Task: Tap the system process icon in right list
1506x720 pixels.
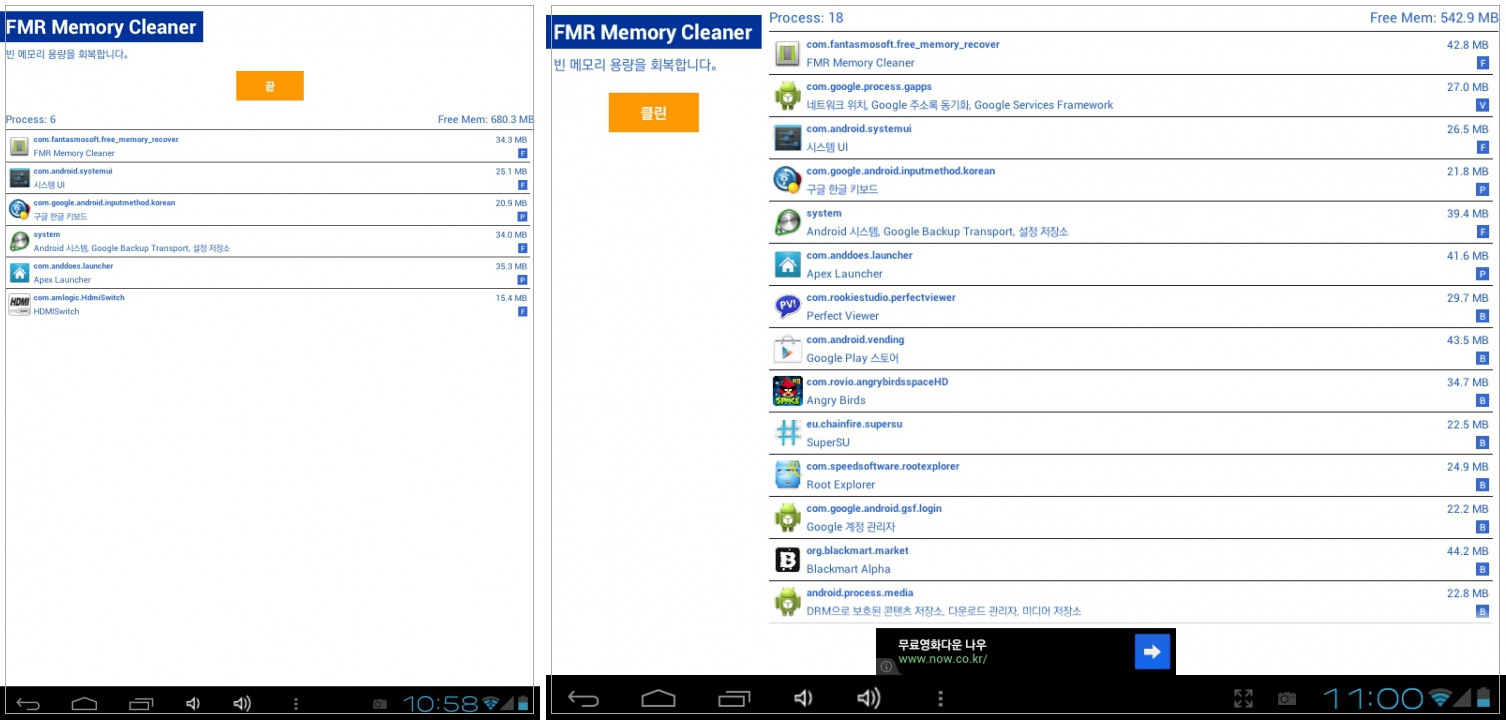Action: tap(788, 222)
